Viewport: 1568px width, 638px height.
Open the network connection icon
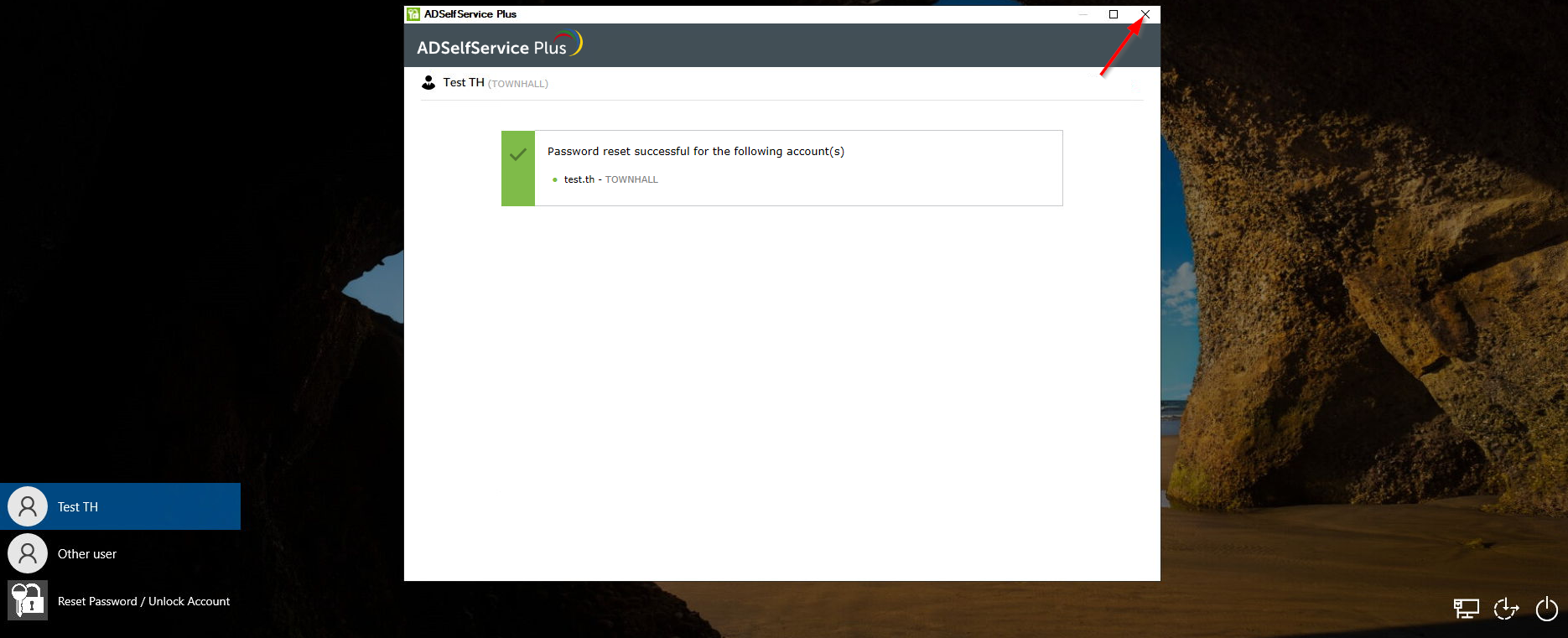point(1466,609)
